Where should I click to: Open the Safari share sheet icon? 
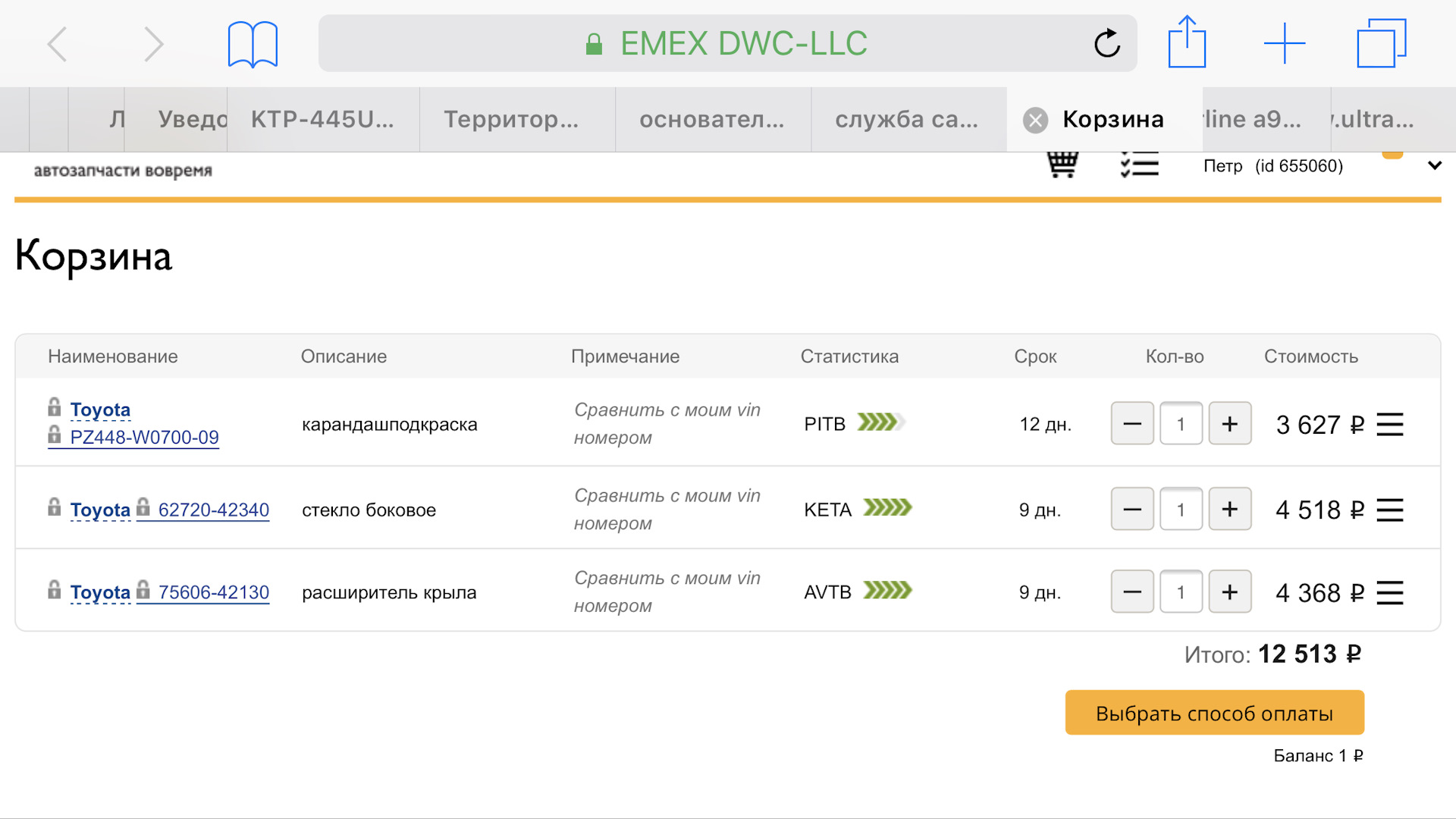tap(1187, 42)
